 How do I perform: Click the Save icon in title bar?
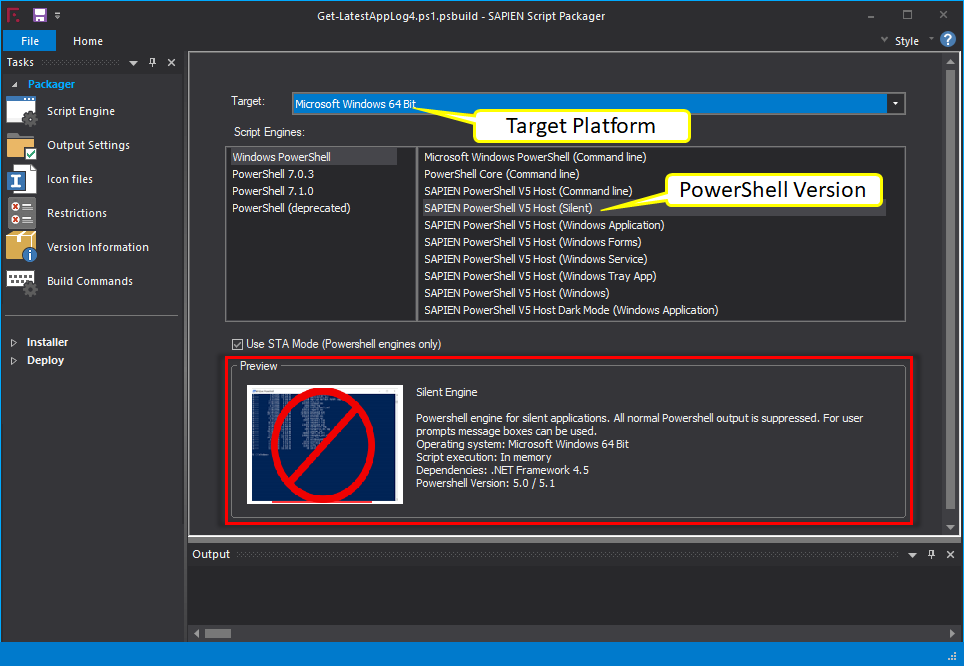coord(40,15)
